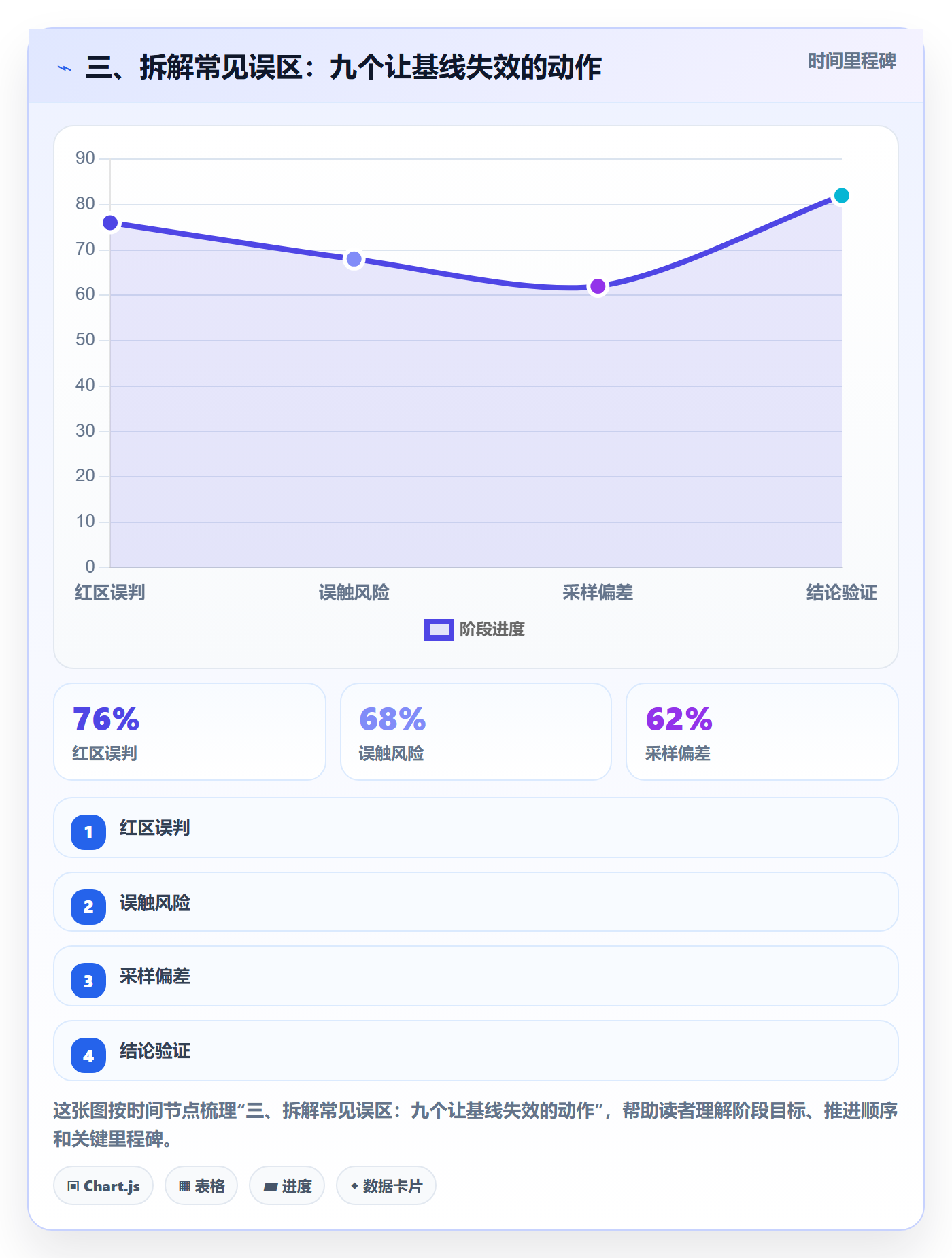Click the 90 y-axis tick value
Image resolution: width=952 pixels, height=1258 pixels.
[85, 158]
